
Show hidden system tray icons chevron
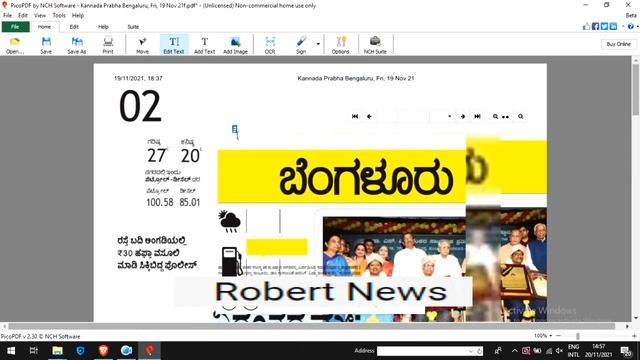514,351
